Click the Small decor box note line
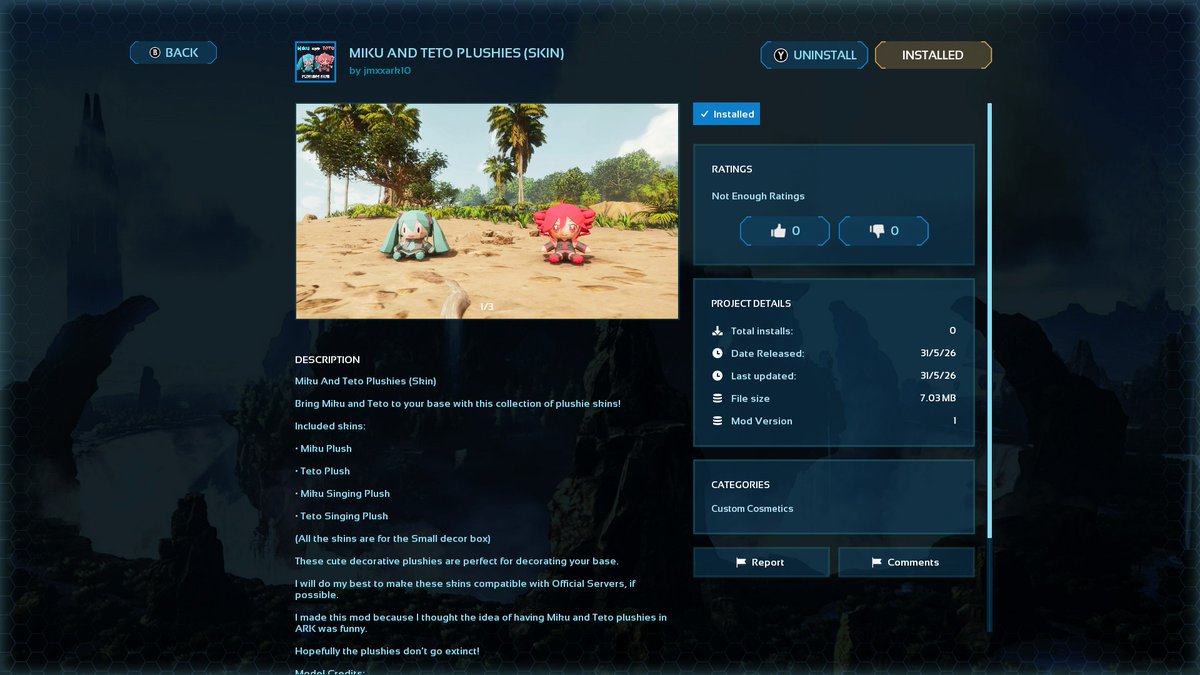 click(393, 539)
